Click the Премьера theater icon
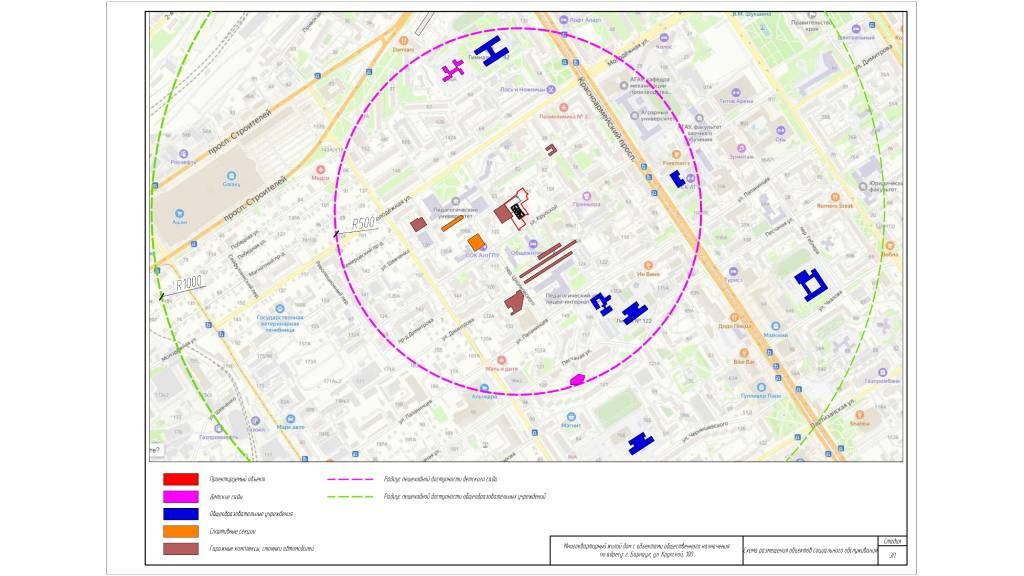The height and width of the screenshot is (576, 1024). (x=586, y=196)
